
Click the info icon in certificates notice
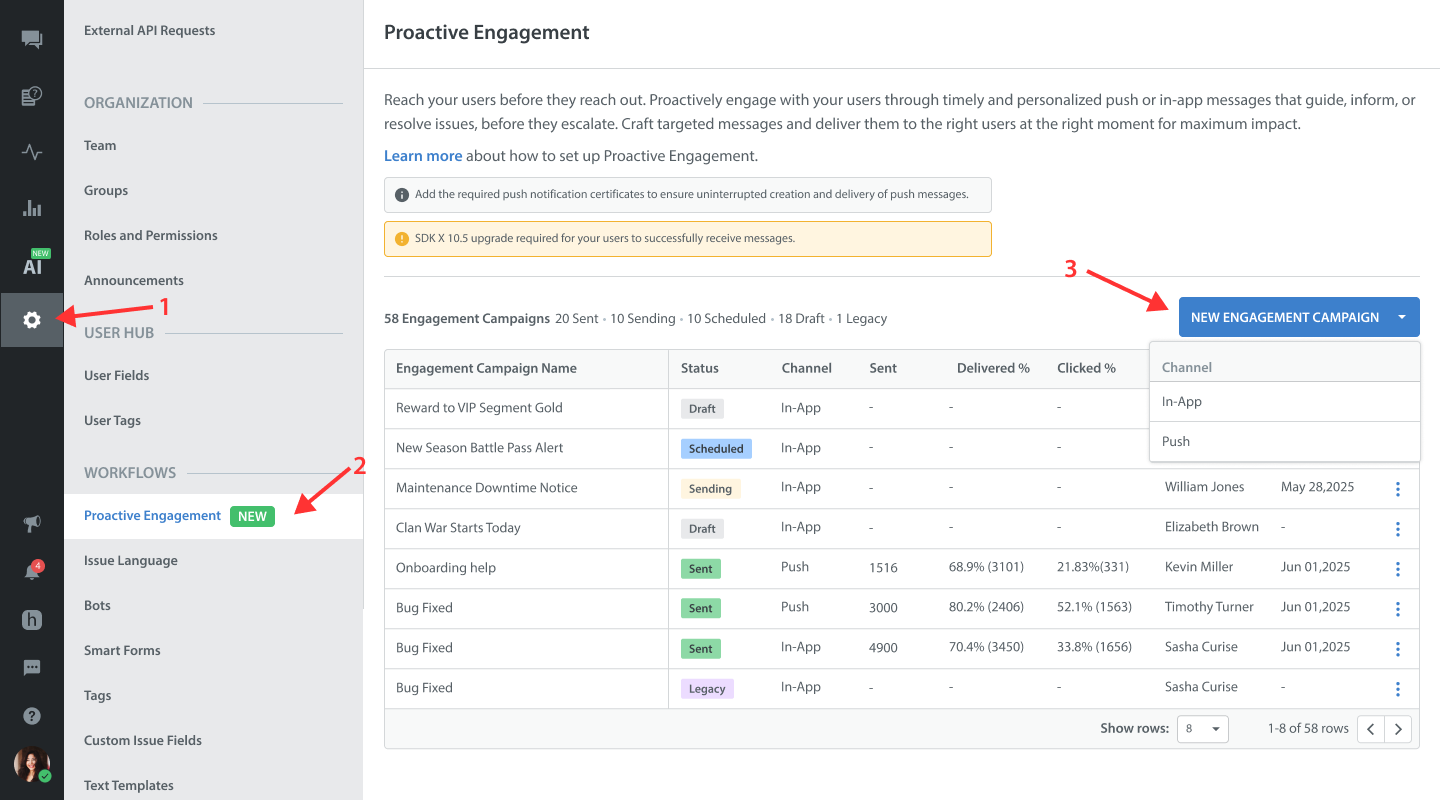tap(402, 195)
